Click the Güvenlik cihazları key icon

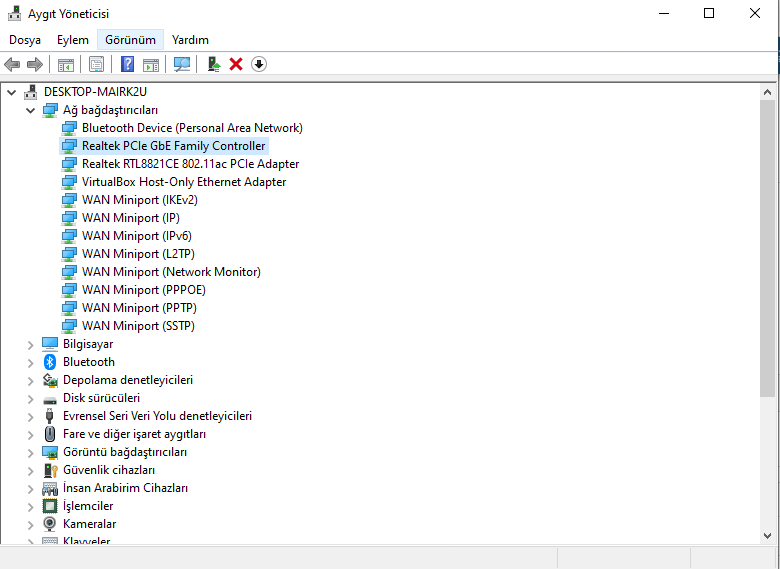click(x=51, y=470)
